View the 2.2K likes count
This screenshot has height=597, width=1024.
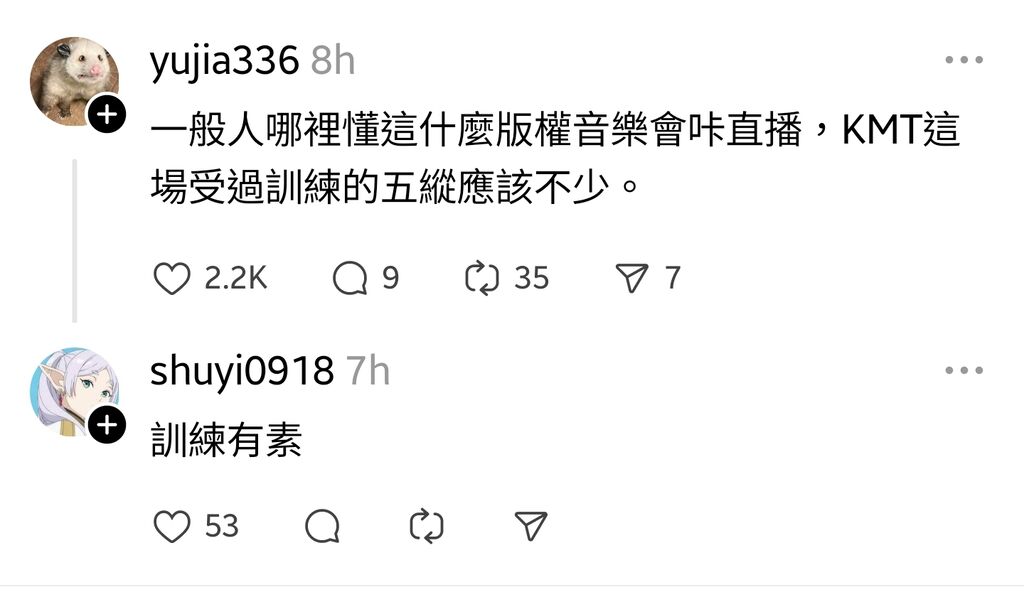pyautogui.click(x=235, y=278)
